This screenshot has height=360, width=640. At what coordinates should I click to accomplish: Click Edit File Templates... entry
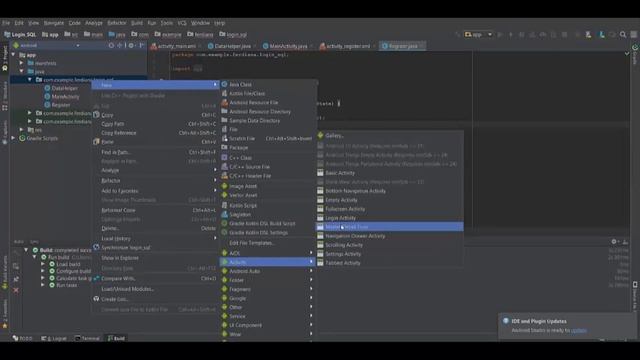(269, 243)
